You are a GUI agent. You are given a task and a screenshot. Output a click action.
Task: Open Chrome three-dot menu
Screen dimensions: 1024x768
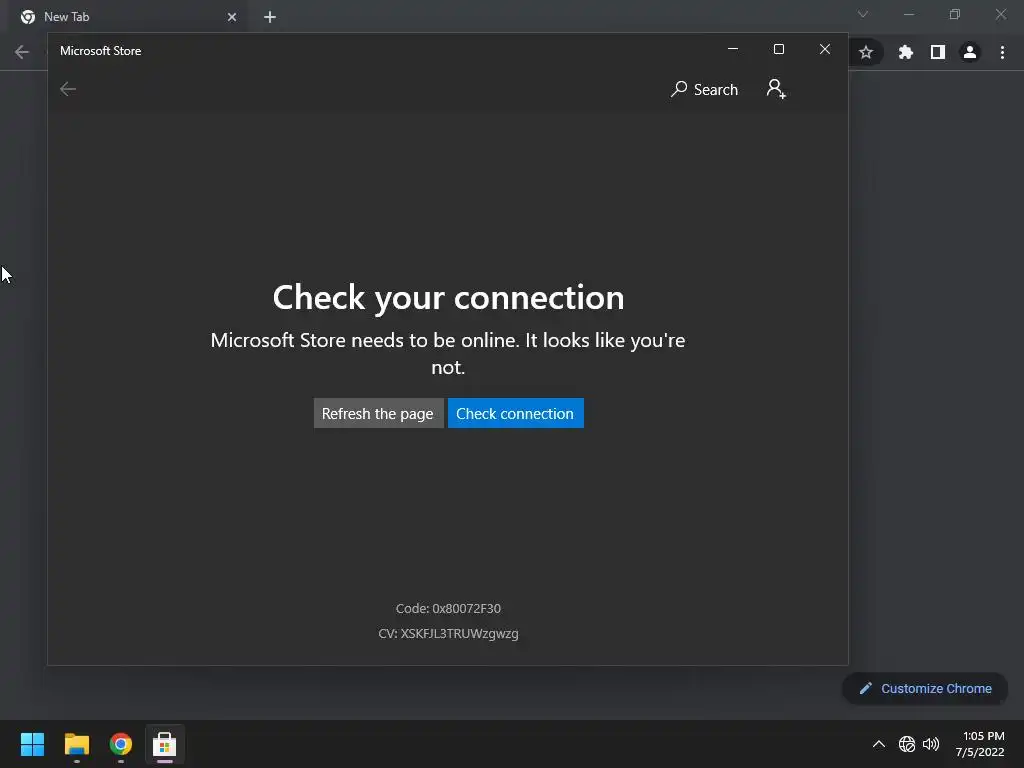(1002, 52)
